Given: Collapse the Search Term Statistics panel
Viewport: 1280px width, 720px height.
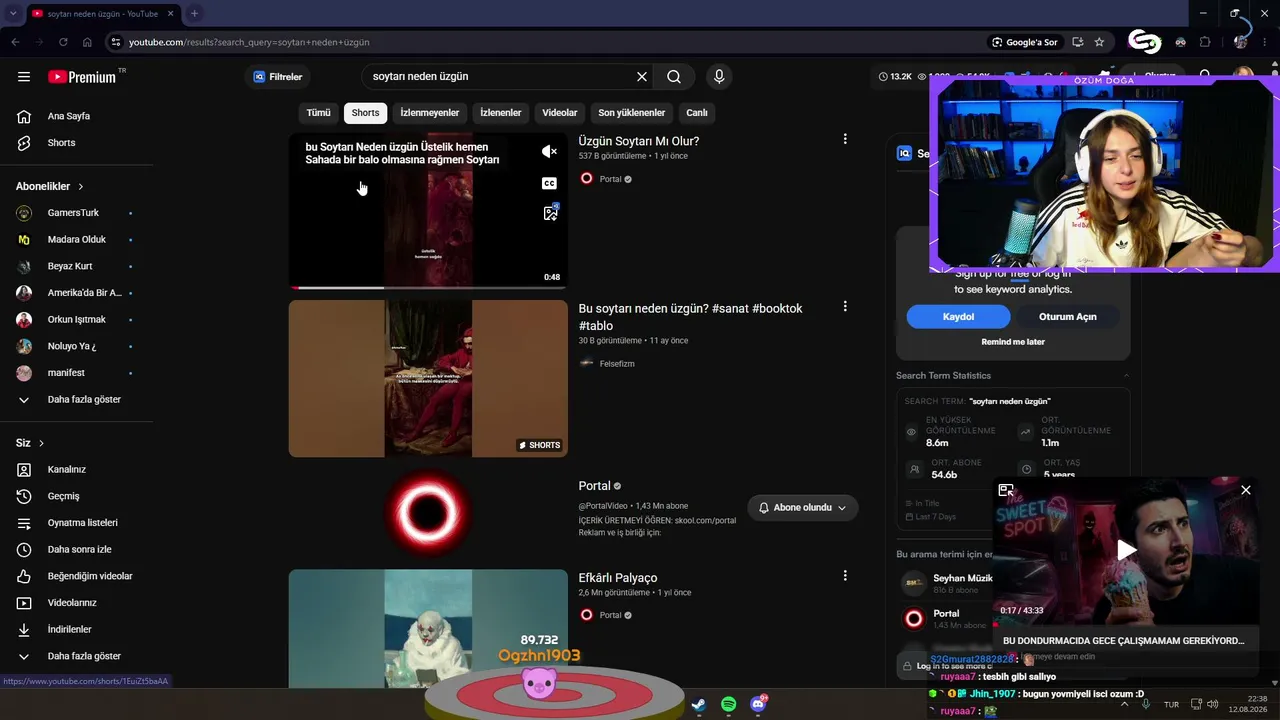Looking at the screenshot, I should click(x=1126, y=376).
